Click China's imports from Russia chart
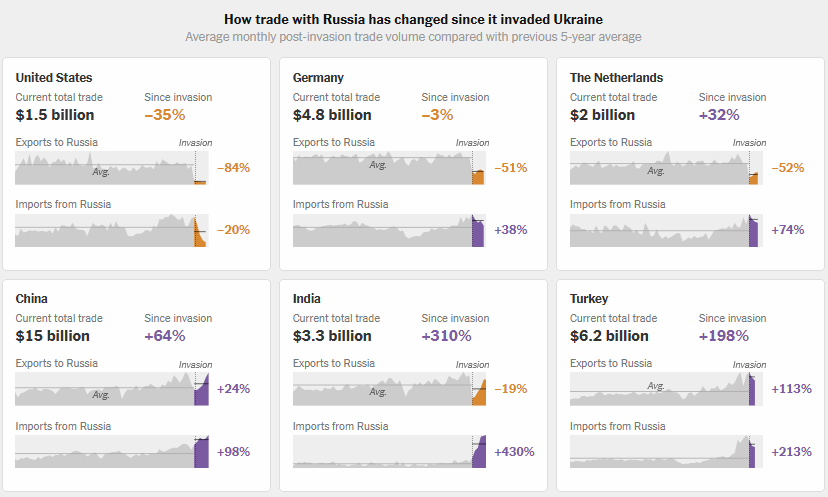The width and height of the screenshot is (828, 497). point(110,451)
